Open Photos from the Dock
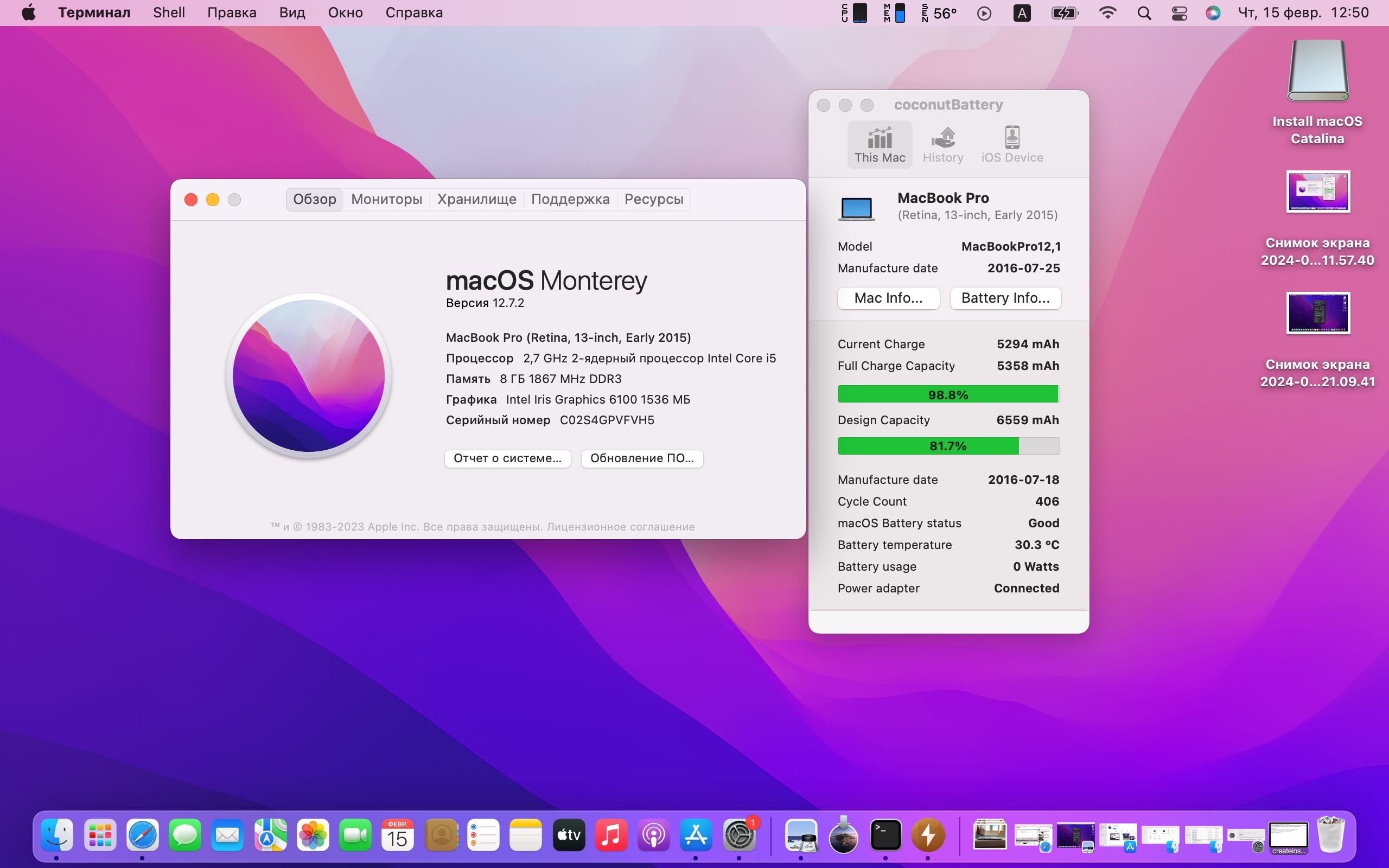This screenshot has width=1389, height=868. click(x=313, y=835)
